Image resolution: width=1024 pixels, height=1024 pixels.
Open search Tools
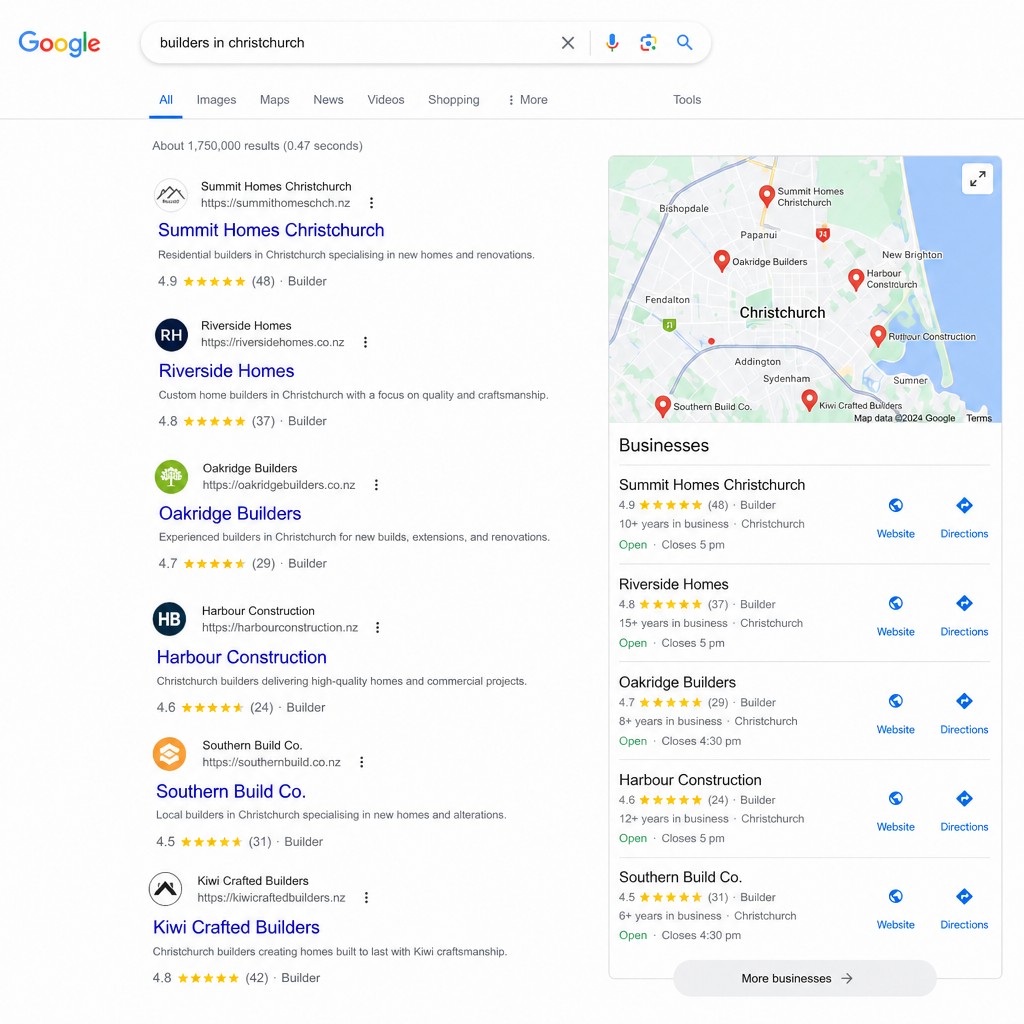[687, 100]
